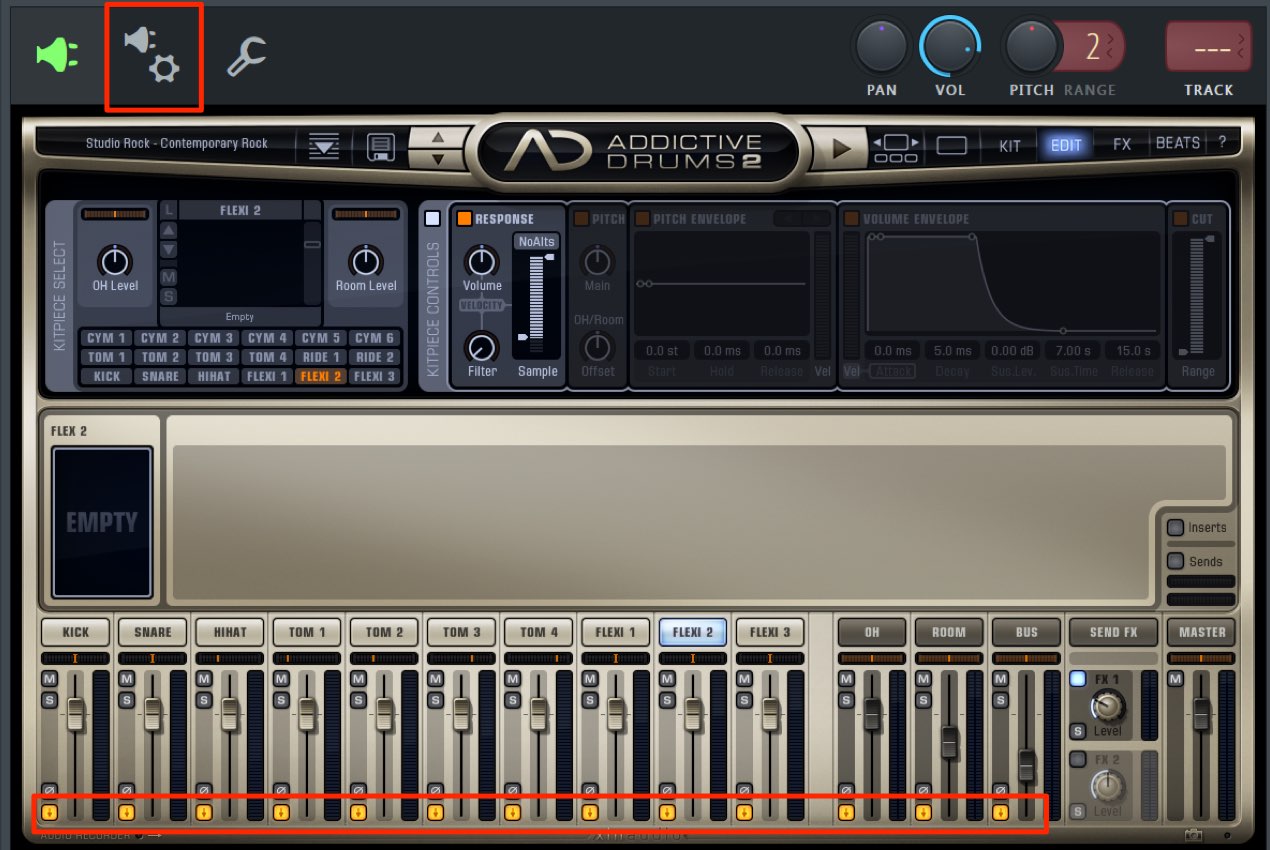Enable the Volume Envelope section
The image size is (1270, 850).
click(x=851, y=219)
